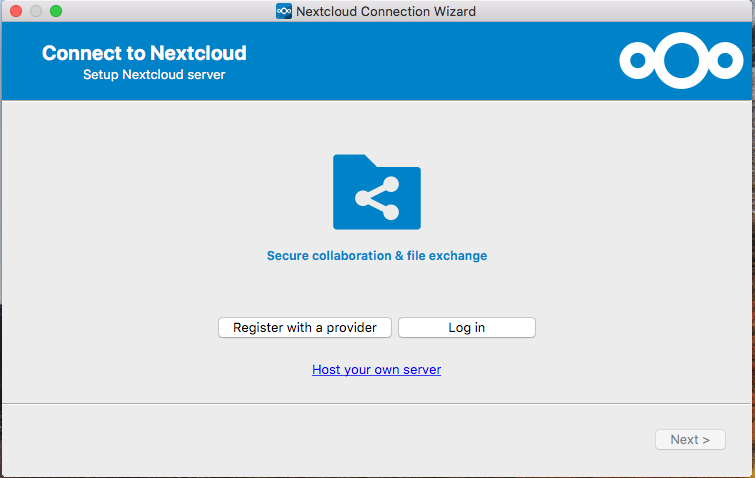Click the left small circle of Nextcloud logo

pyautogui.click(x=637, y=61)
